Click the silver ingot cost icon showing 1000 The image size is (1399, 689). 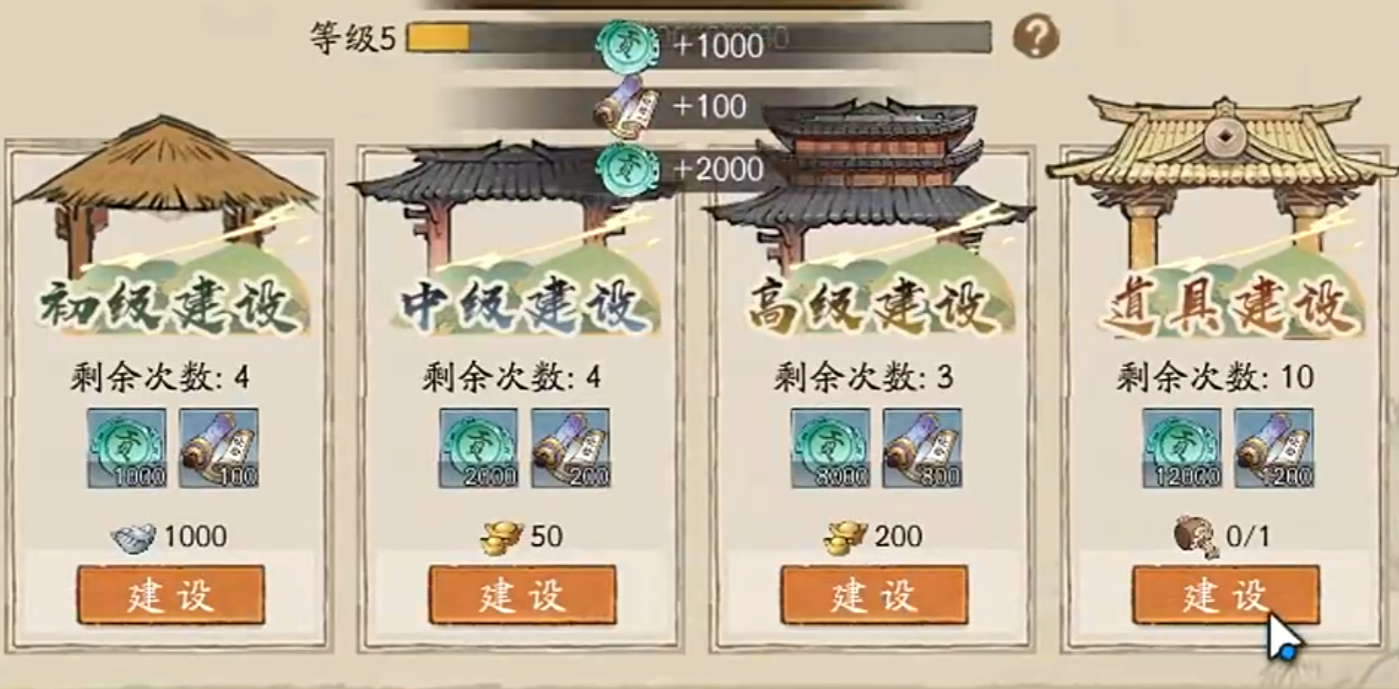[x=135, y=538]
